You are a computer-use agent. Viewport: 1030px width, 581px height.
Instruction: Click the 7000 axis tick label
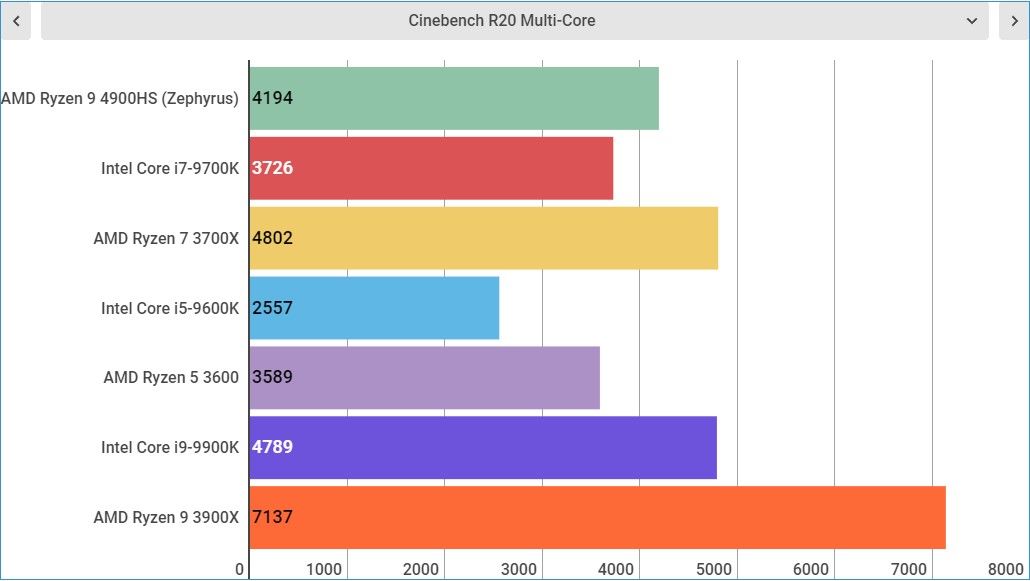908,569
